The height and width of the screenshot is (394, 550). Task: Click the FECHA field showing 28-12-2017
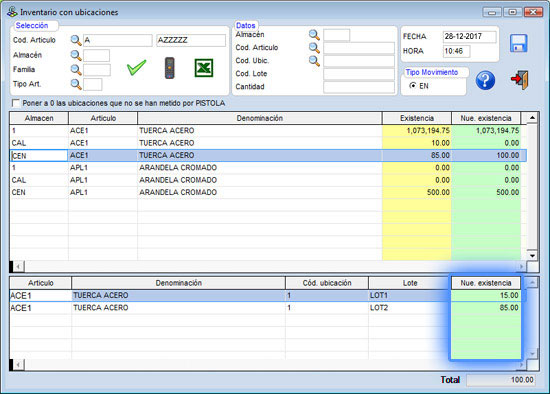coord(470,36)
